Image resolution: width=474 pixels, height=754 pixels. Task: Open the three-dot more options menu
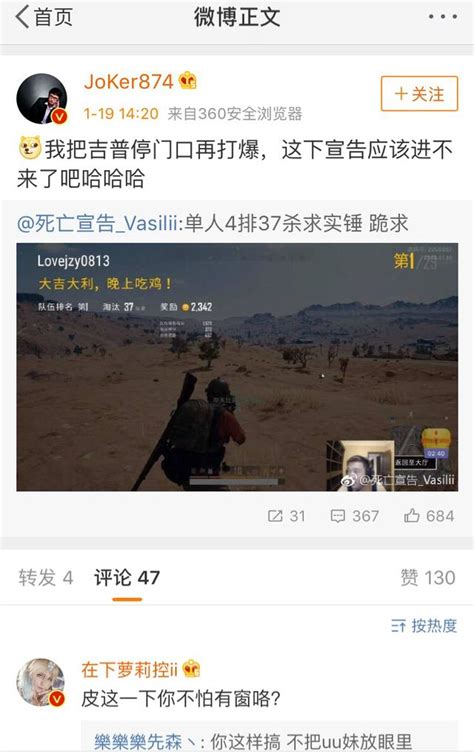point(443,17)
